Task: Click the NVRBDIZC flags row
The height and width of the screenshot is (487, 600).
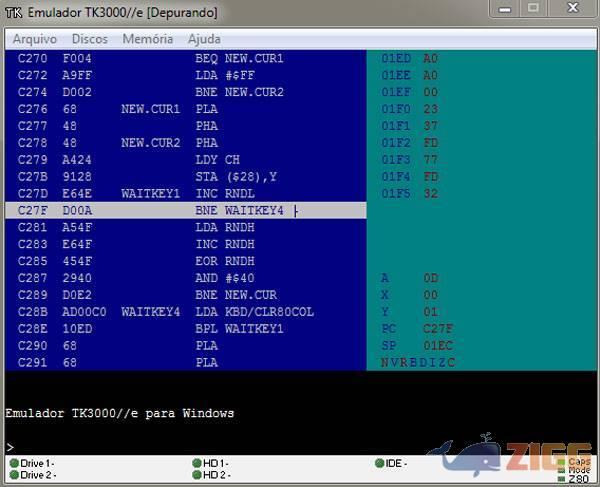Action: click(418, 362)
